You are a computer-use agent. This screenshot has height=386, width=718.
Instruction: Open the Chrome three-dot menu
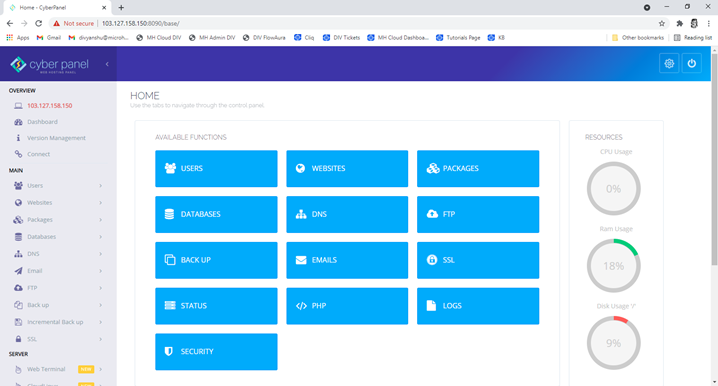tap(708, 23)
